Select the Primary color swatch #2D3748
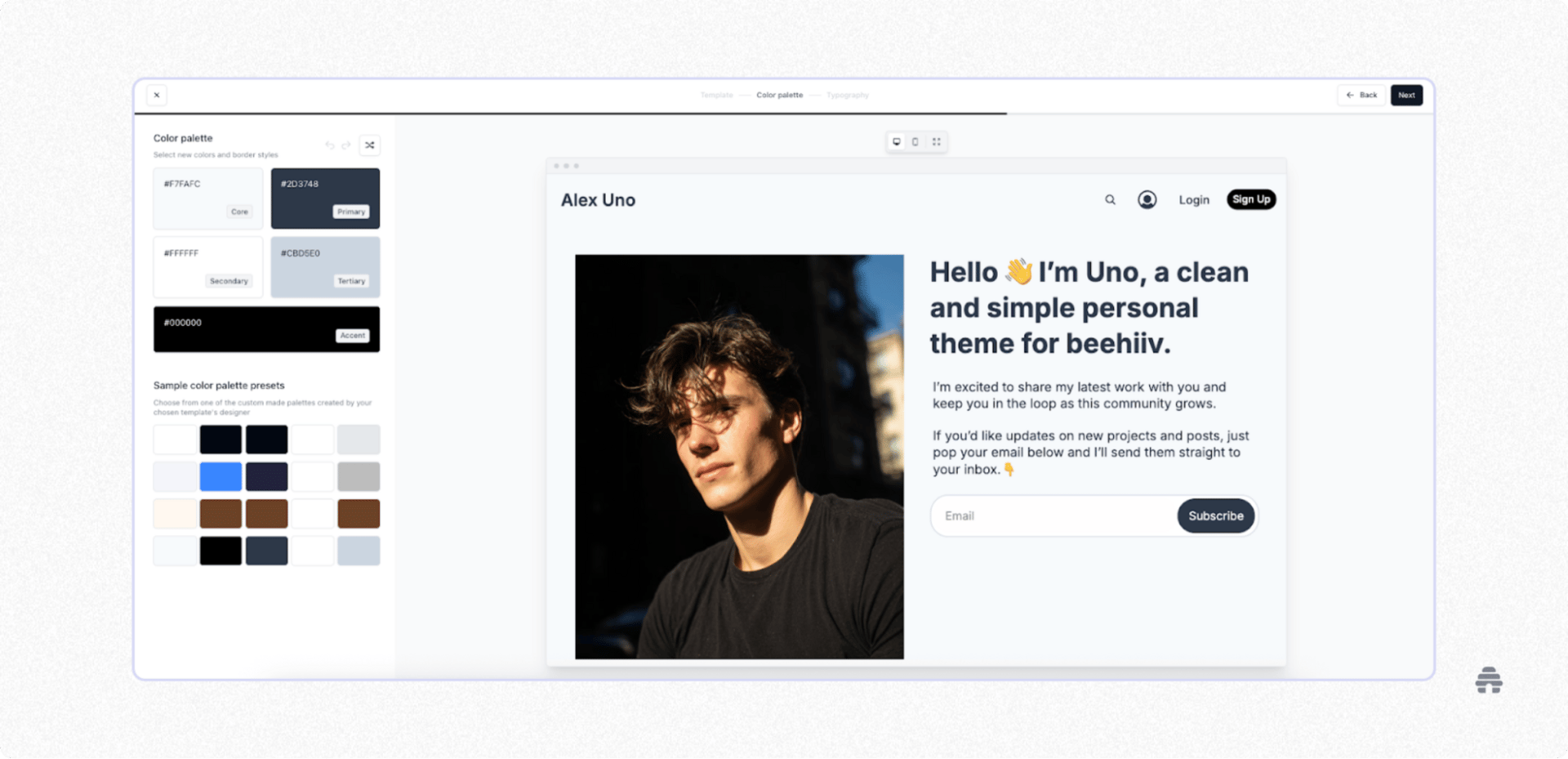 tap(325, 198)
